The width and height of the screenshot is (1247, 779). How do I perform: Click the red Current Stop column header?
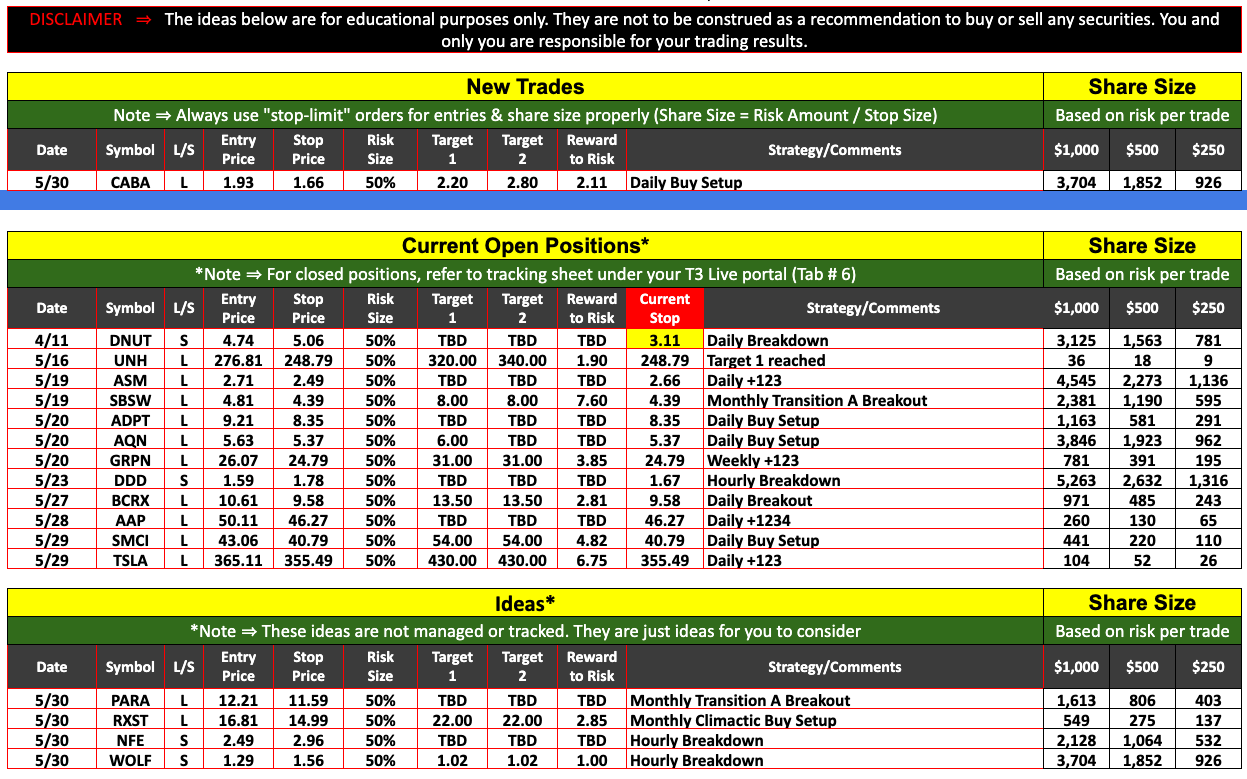coord(664,308)
